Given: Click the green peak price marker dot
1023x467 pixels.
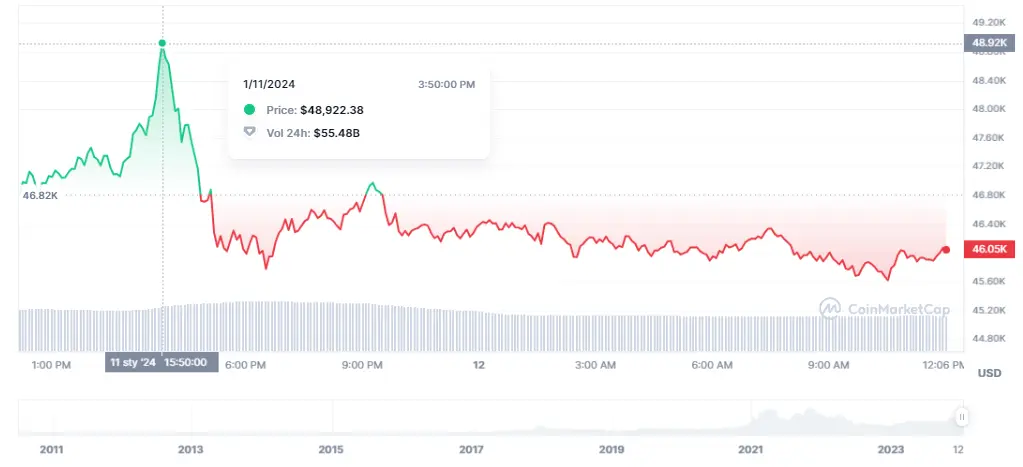Looking at the screenshot, I should click(x=162, y=43).
